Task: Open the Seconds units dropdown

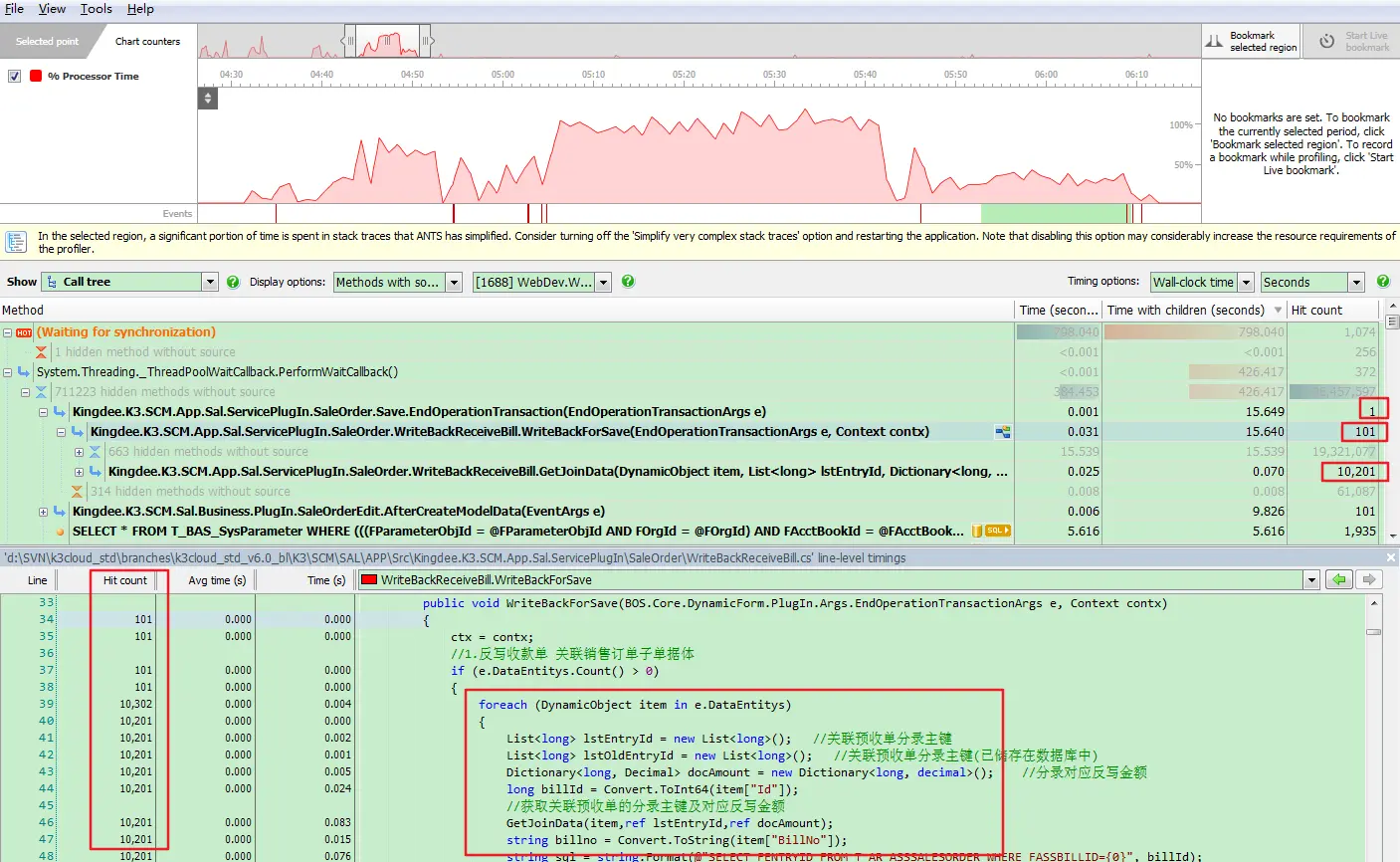Action: [1356, 282]
